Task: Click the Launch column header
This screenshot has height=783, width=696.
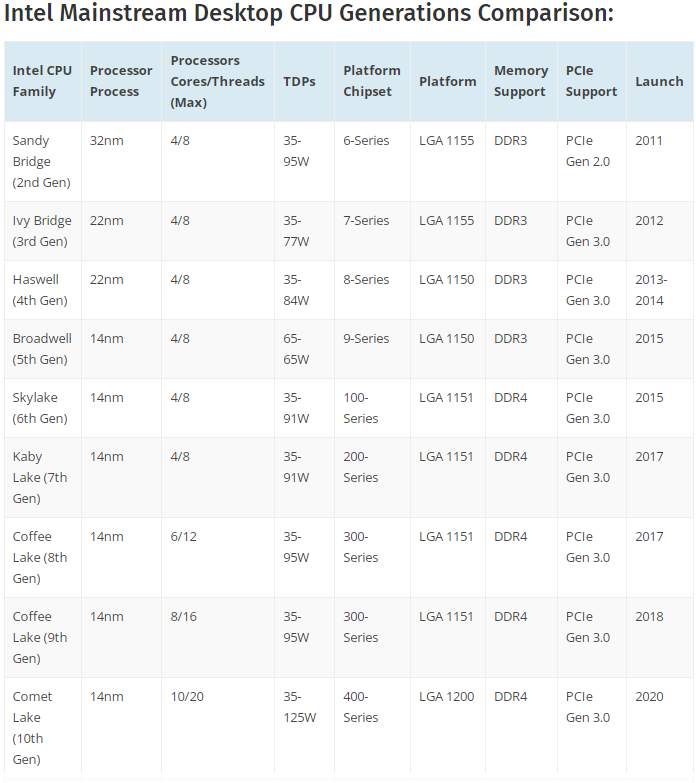Action: (660, 81)
